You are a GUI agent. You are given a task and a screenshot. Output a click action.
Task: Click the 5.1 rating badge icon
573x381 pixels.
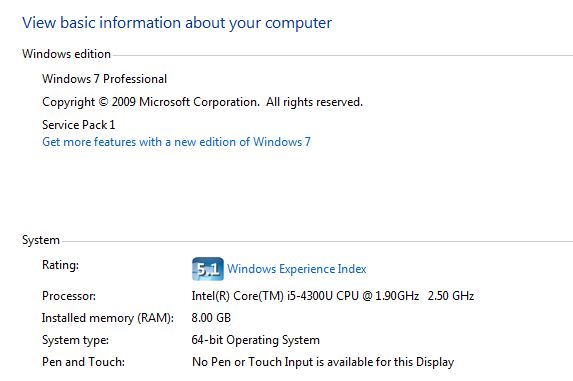click(208, 269)
